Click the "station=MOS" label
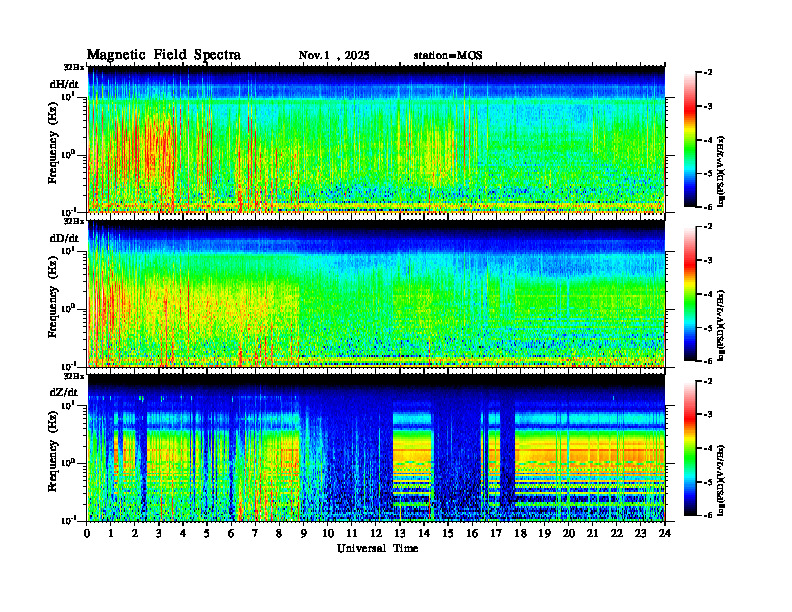This screenshot has width=792, height=612. click(x=448, y=56)
